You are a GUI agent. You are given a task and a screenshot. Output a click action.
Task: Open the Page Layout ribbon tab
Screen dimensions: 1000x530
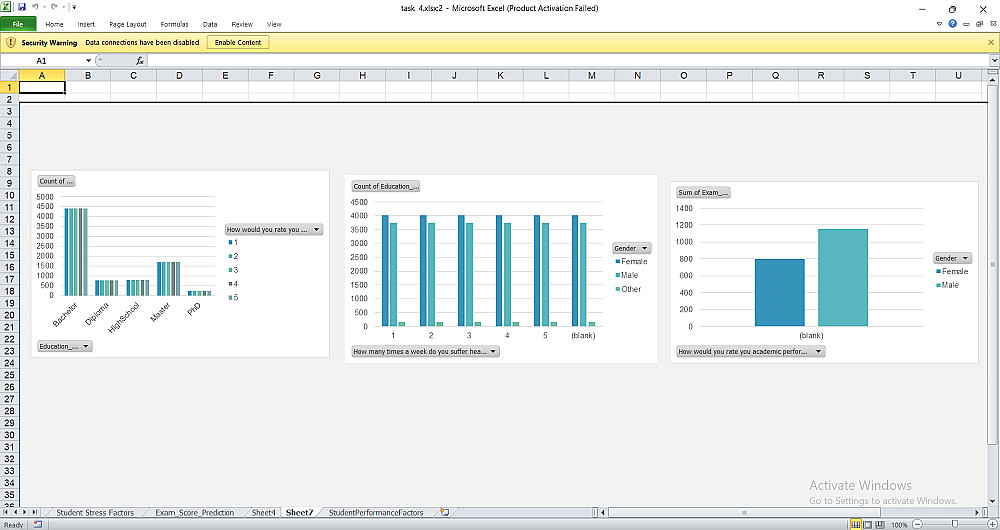coord(128,24)
